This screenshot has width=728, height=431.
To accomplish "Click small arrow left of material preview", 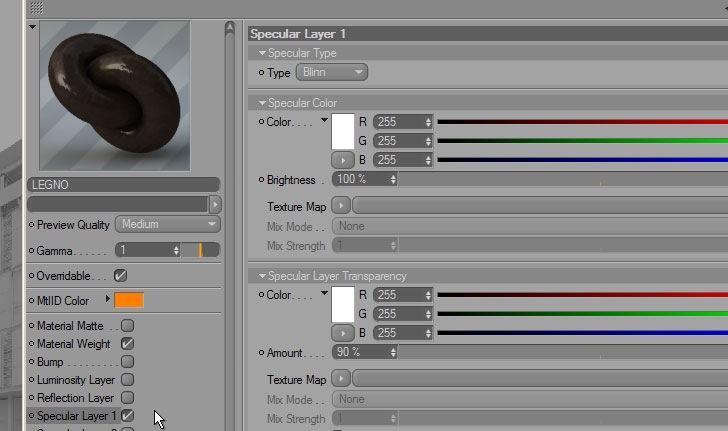I will (x=32, y=27).
